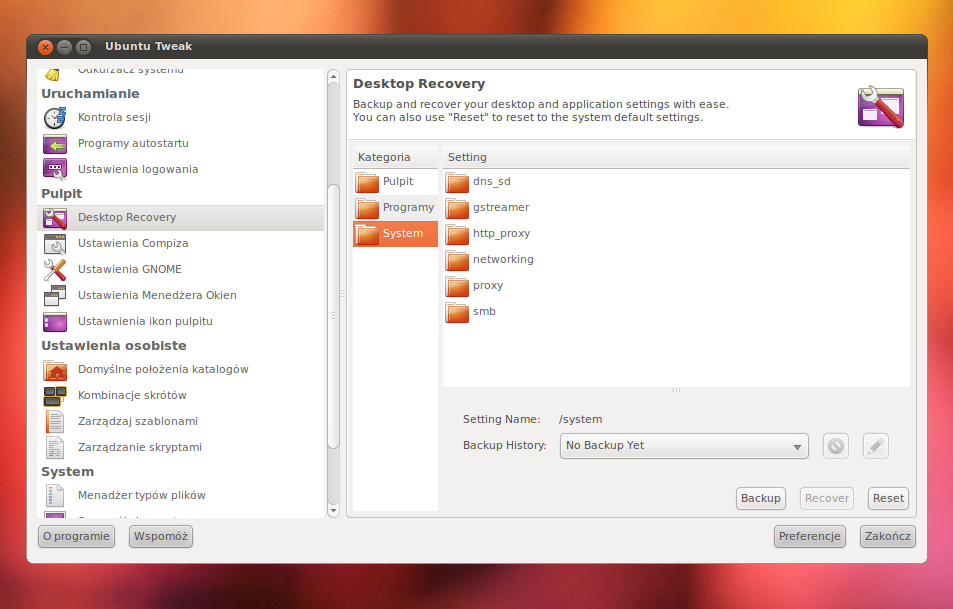
Task: Click the sidebar scrollbar down arrow
Action: click(x=333, y=511)
